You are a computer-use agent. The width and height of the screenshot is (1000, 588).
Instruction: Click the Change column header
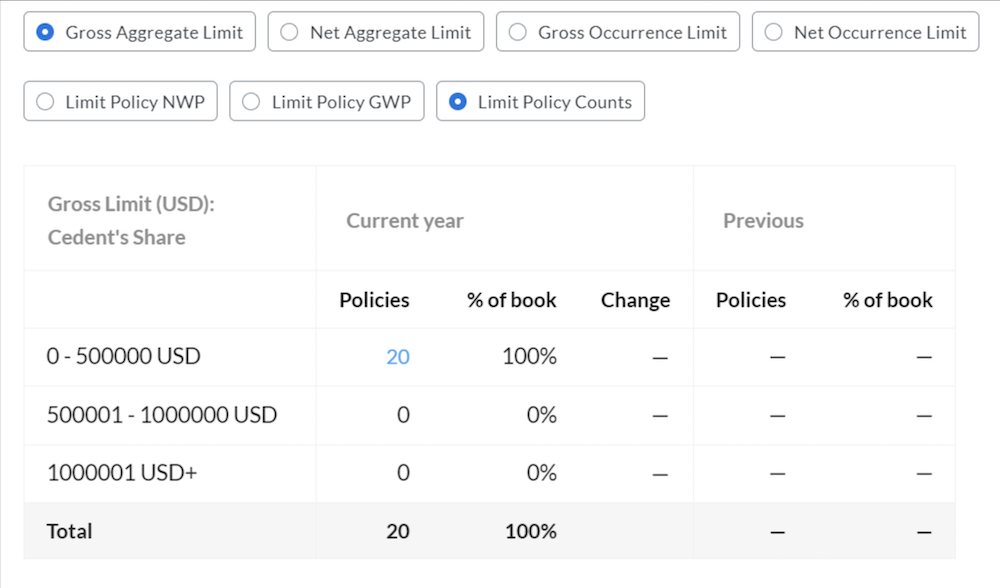[x=635, y=300]
